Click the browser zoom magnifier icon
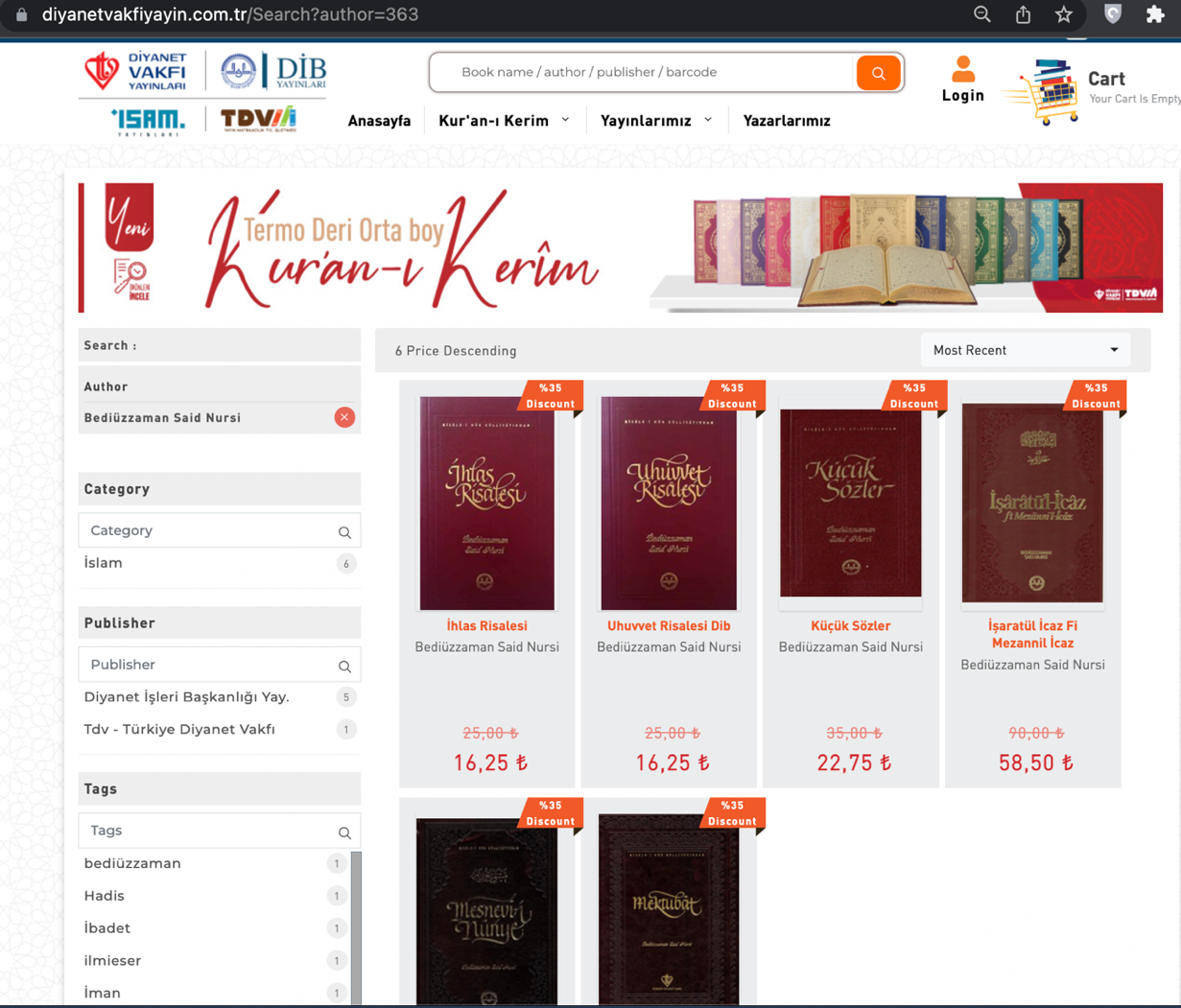 tap(981, 14)
